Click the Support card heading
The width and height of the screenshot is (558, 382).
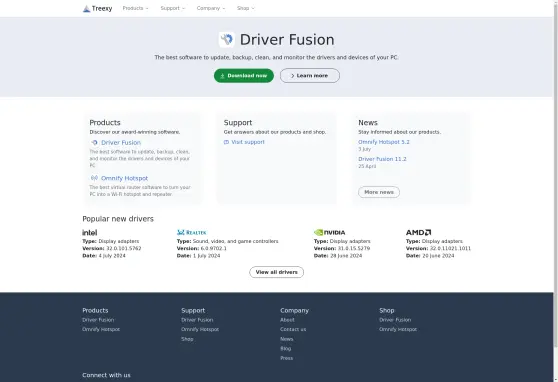(238, 122)
